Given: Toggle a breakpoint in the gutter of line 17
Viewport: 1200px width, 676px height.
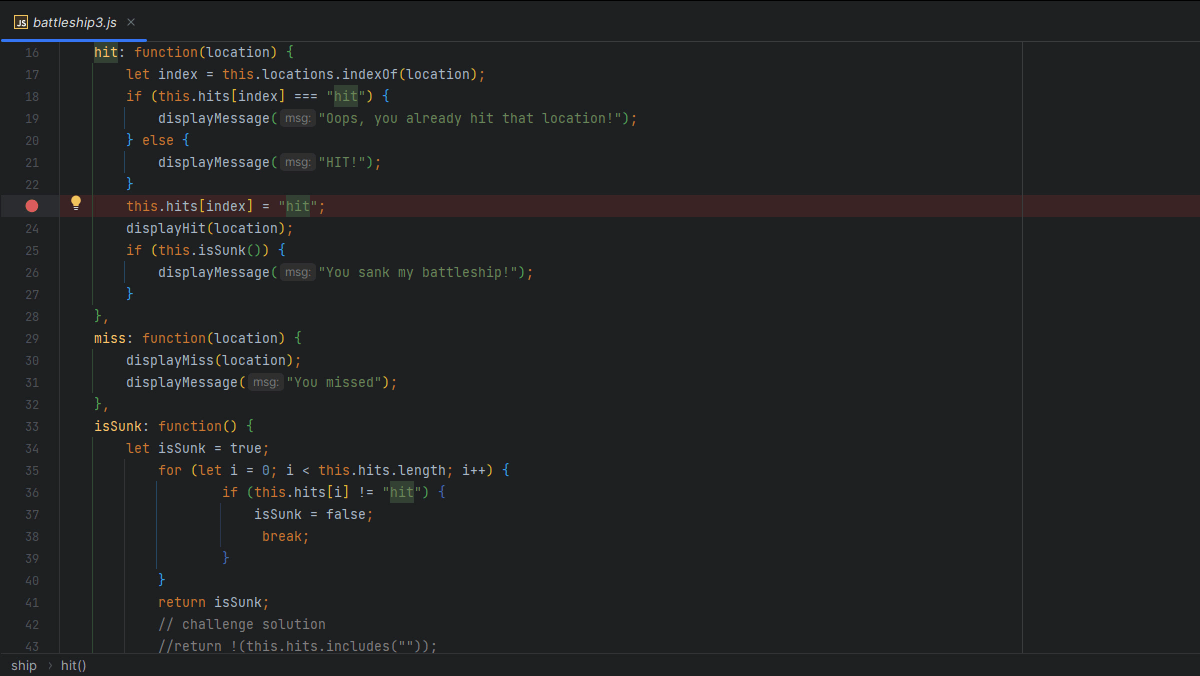Looking at the screenshot, I should [x=32, y=74].
